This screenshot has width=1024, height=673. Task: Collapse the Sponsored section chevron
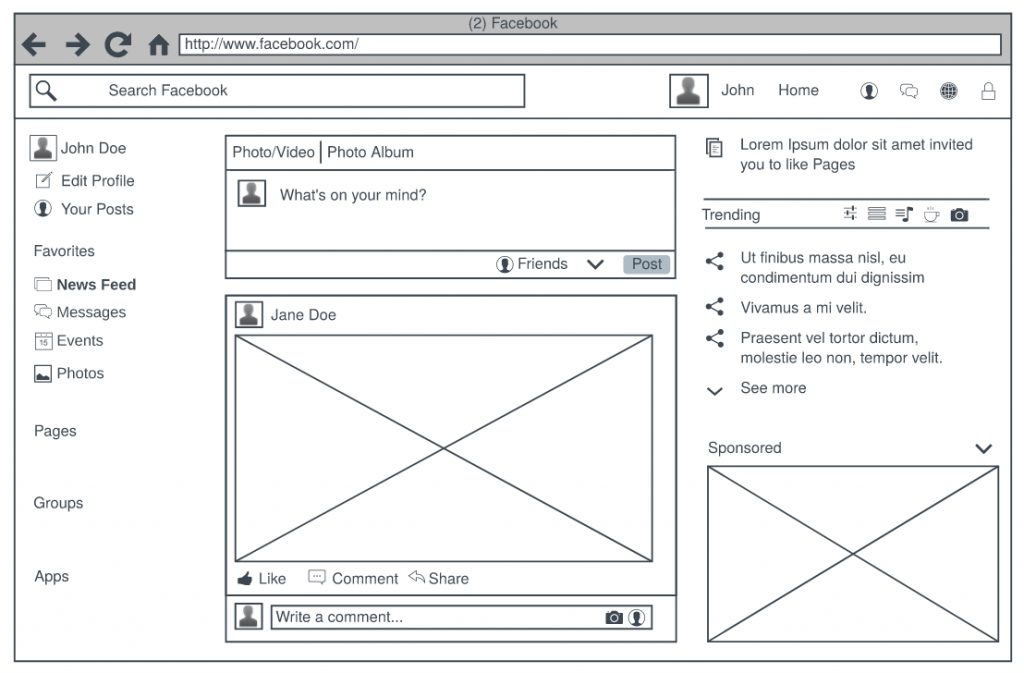click(x=983, y=448)
